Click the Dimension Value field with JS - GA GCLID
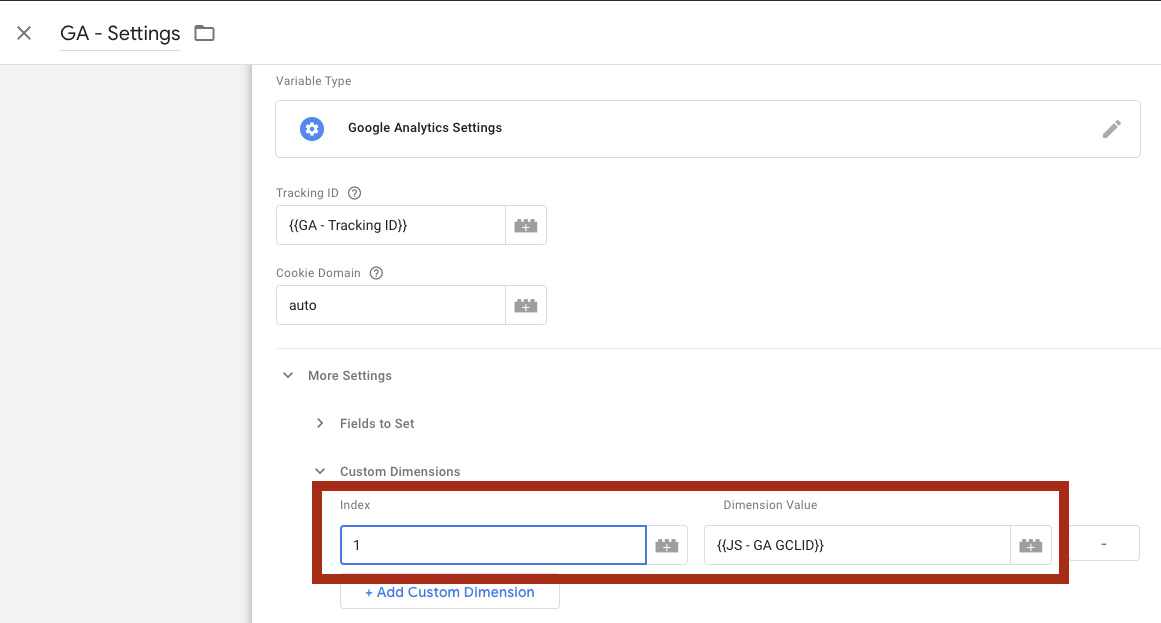 [x=856, y=545]
